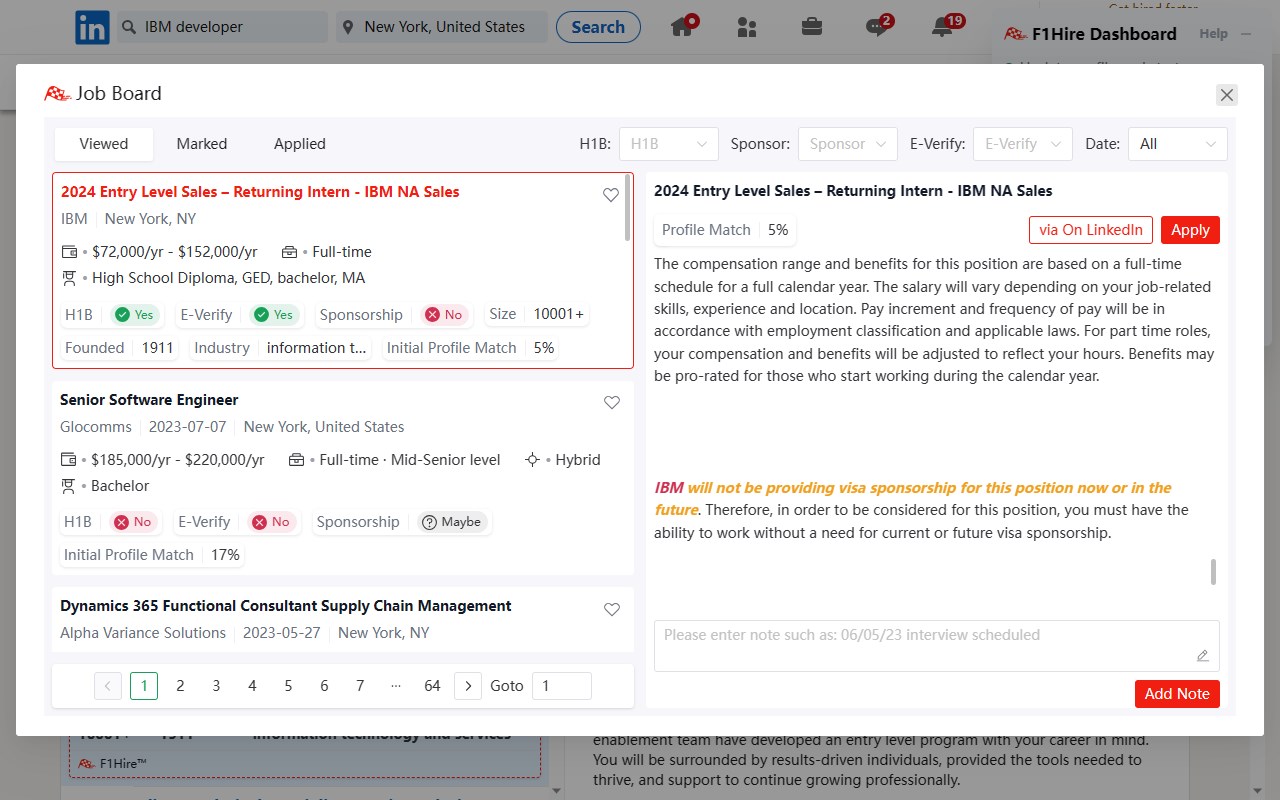This screenshot has width=1280, height=800.
Task: Open LinkedIn Home icon
Action: coord(683,26)
